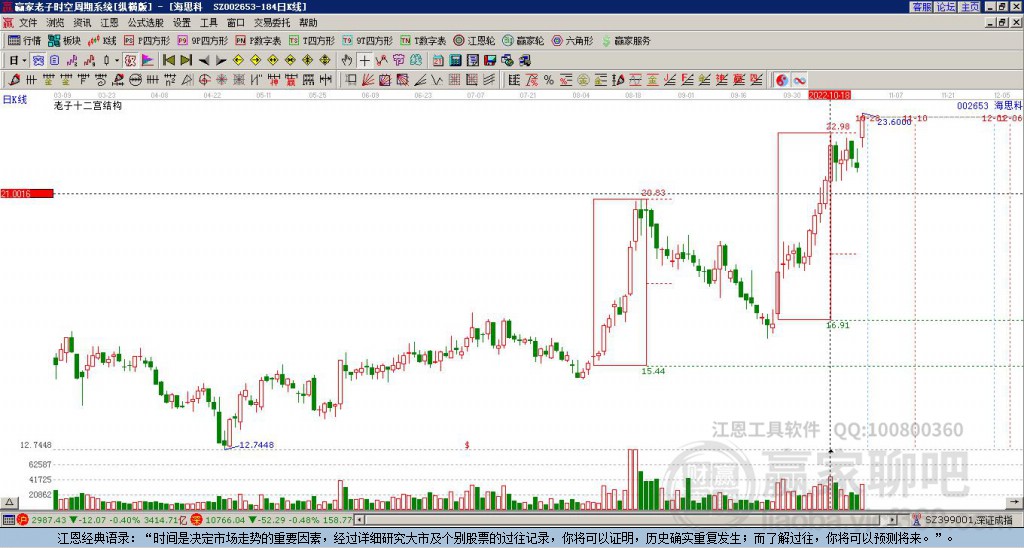
Task: Click the Shanghai index value 2987.43
Action: pos(49,520)
